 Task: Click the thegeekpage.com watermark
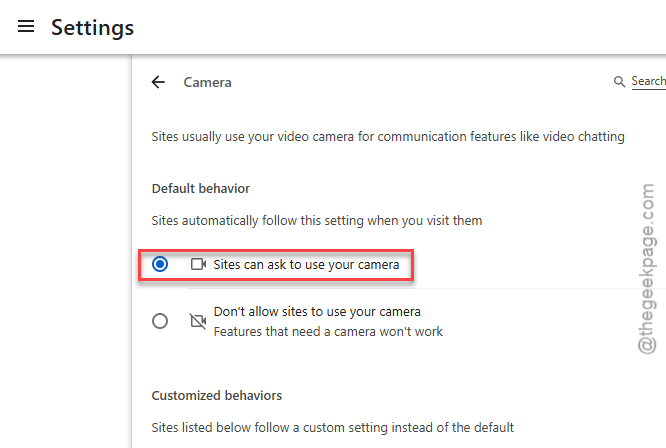(647, 269)
